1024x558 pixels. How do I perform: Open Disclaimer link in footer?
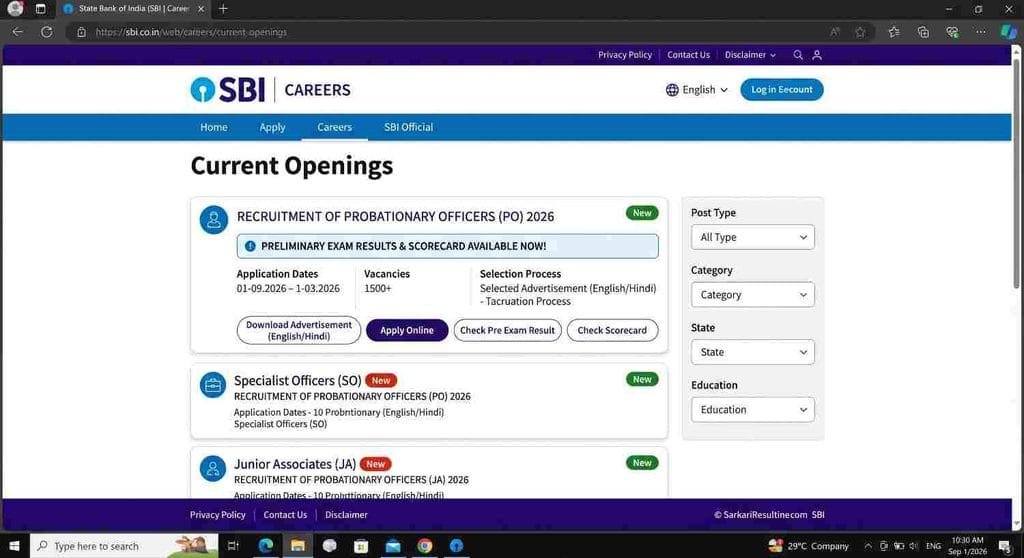(x=346, y=515)
